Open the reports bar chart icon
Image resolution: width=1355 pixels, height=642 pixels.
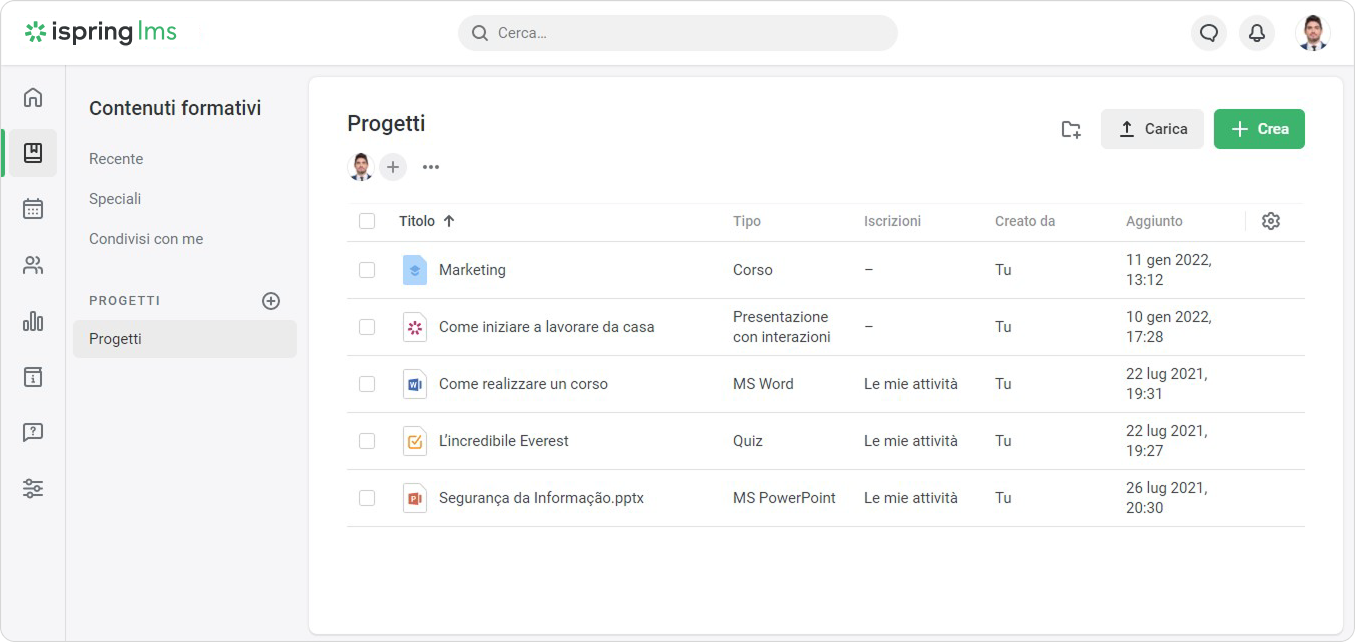(33, 321)
